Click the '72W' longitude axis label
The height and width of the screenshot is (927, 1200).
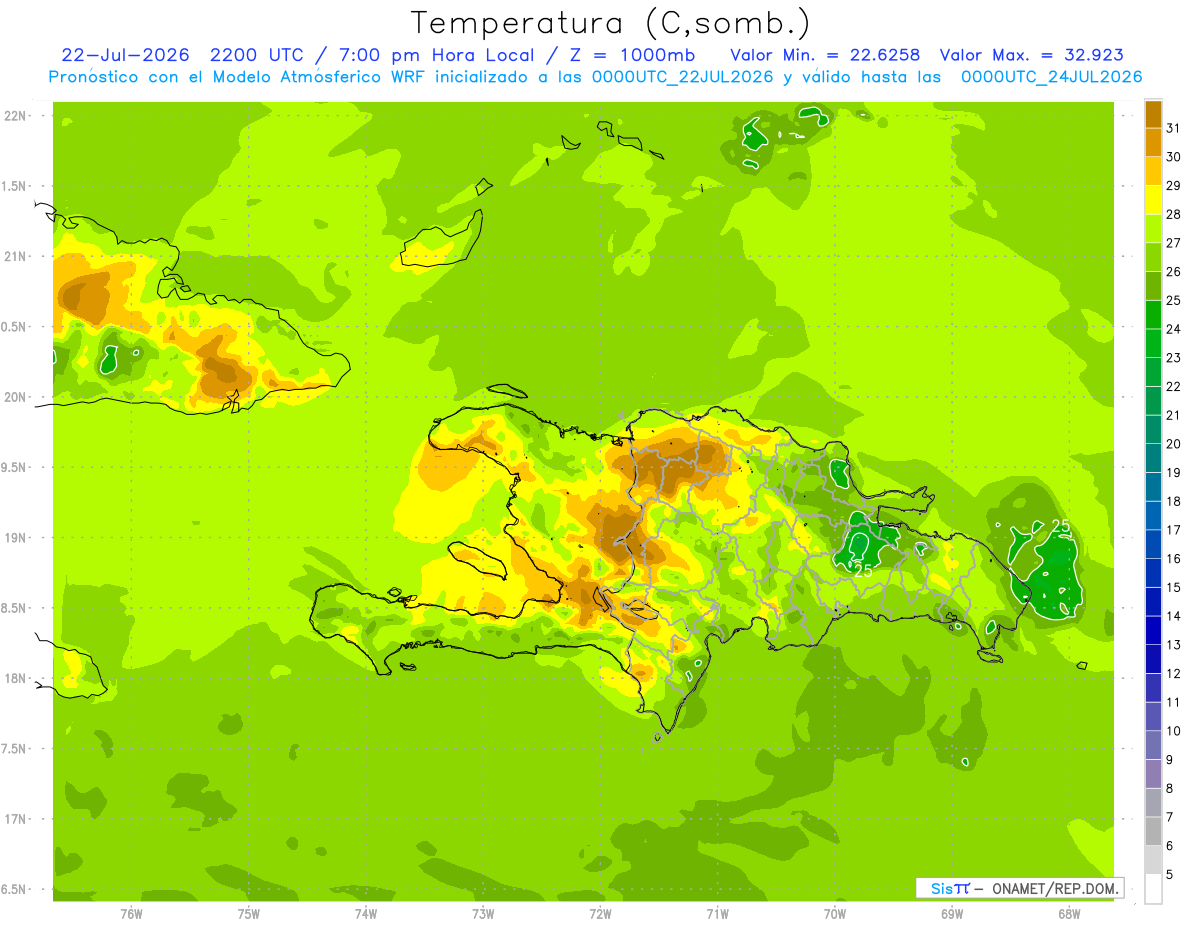[x=600, y=914]
